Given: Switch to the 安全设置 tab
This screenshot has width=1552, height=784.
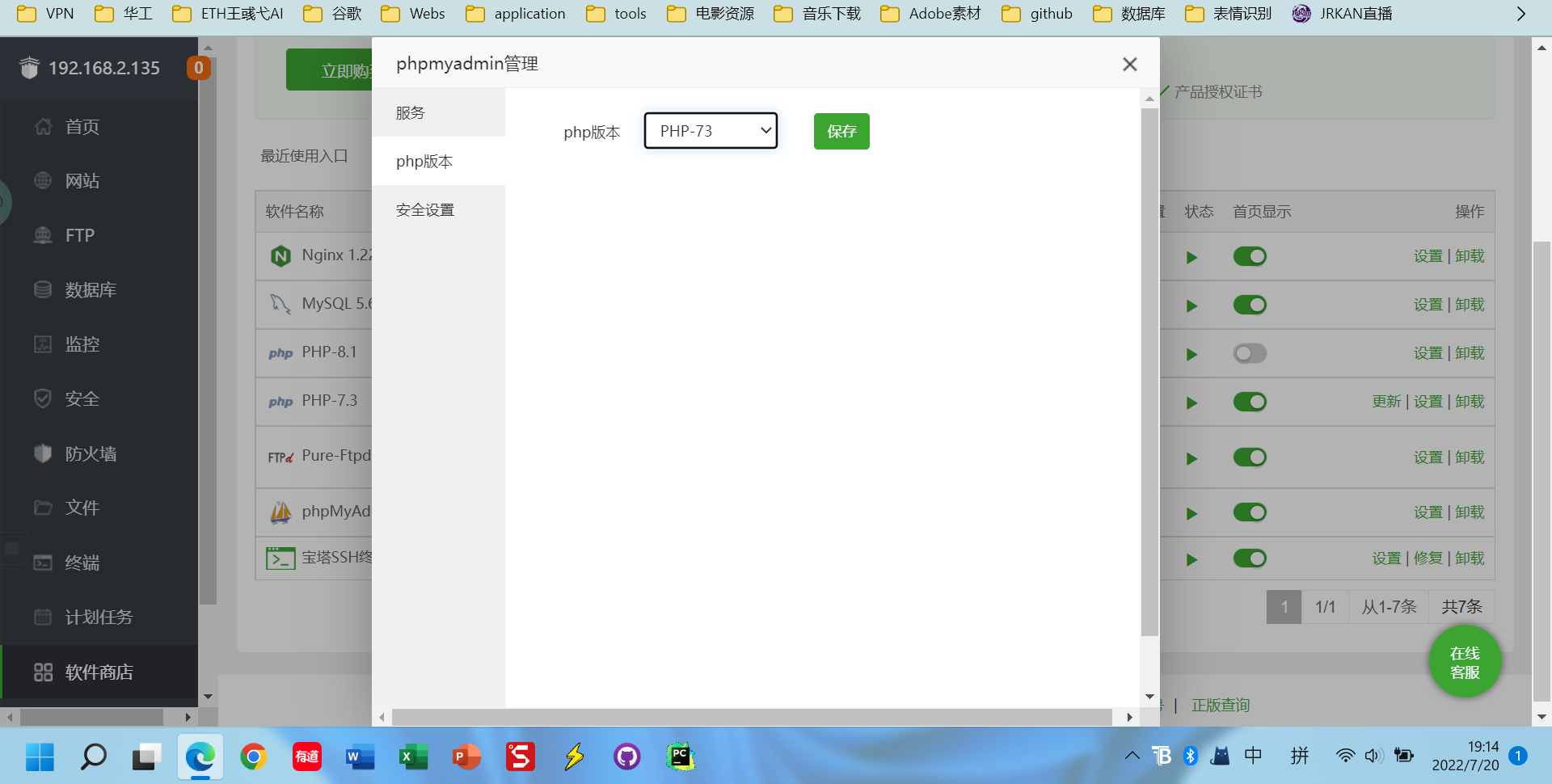Looking at the screenshot, I should coord(424,209).
